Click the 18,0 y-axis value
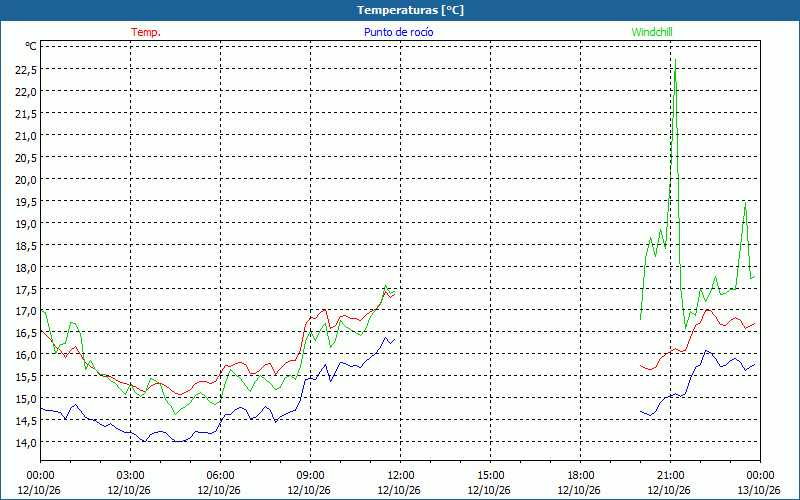 pyautogui.click(x=26, y=267)
